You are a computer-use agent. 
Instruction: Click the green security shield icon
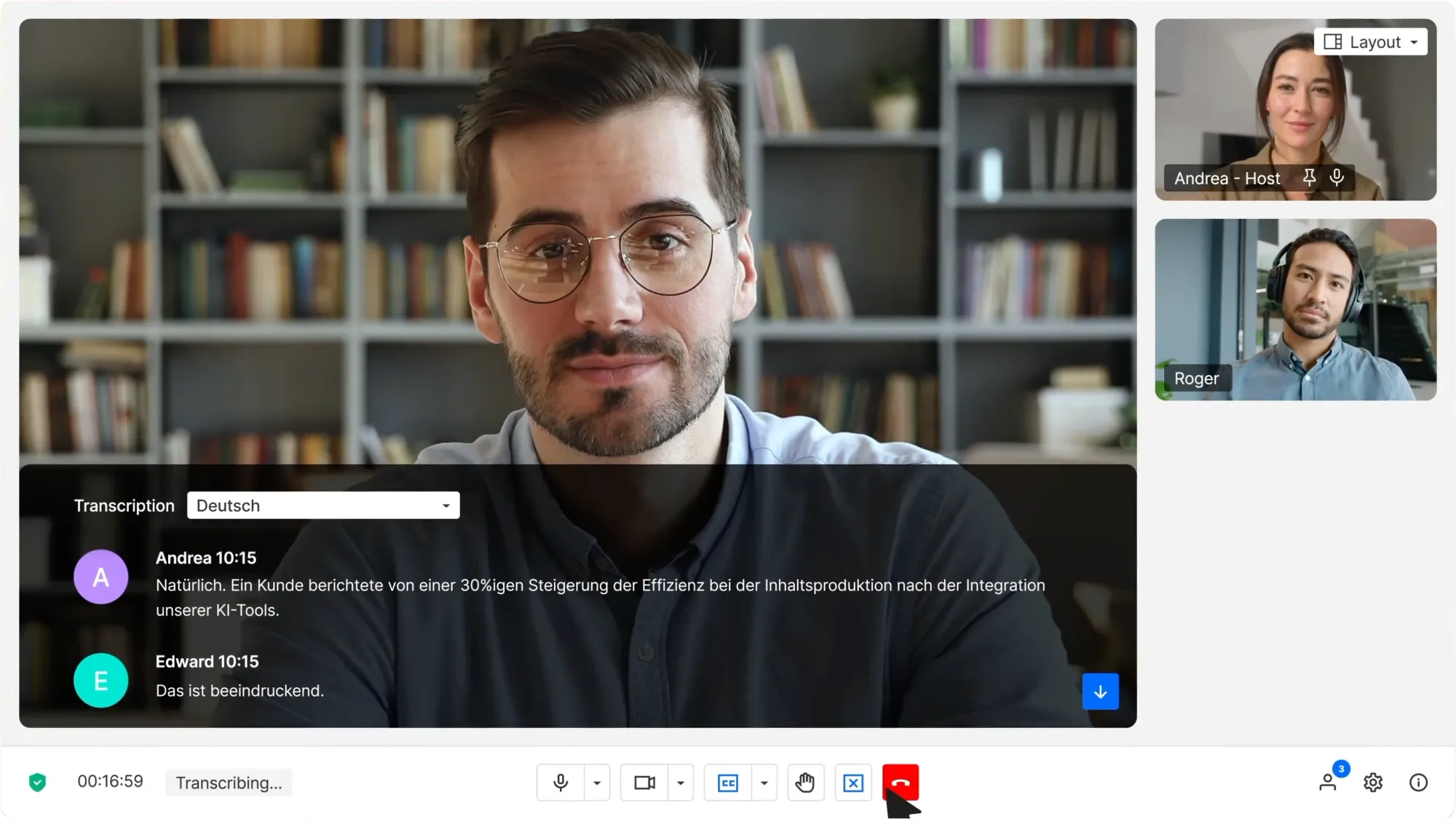pos(37,783)
